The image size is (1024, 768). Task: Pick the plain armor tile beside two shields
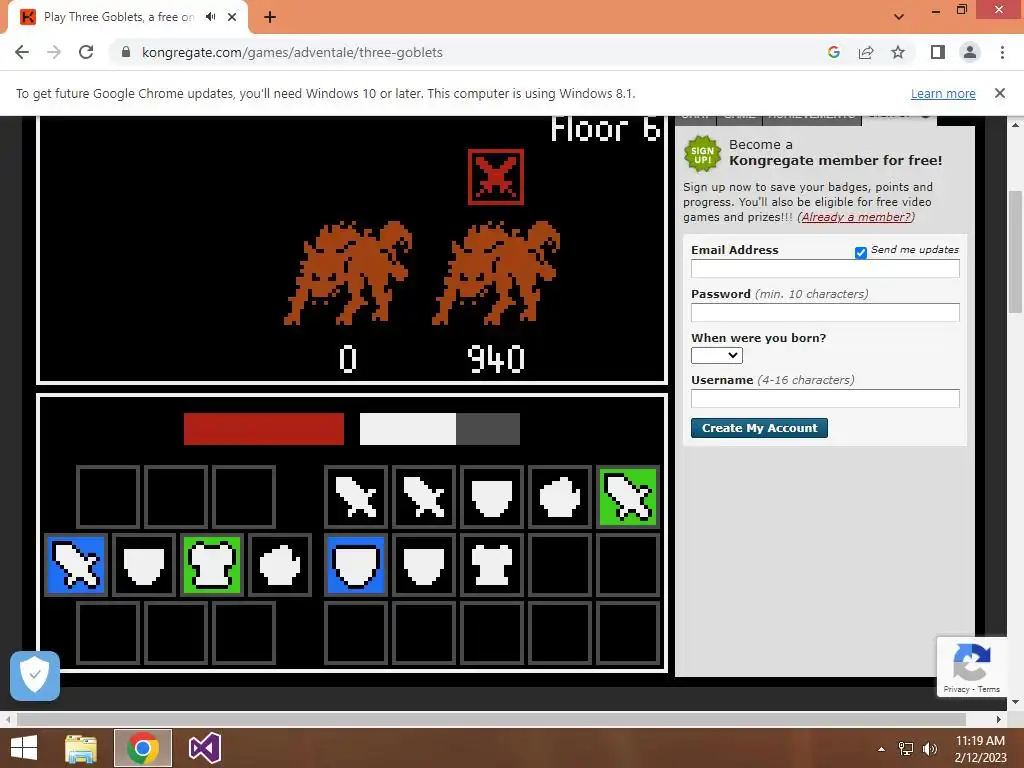point(492,565)
